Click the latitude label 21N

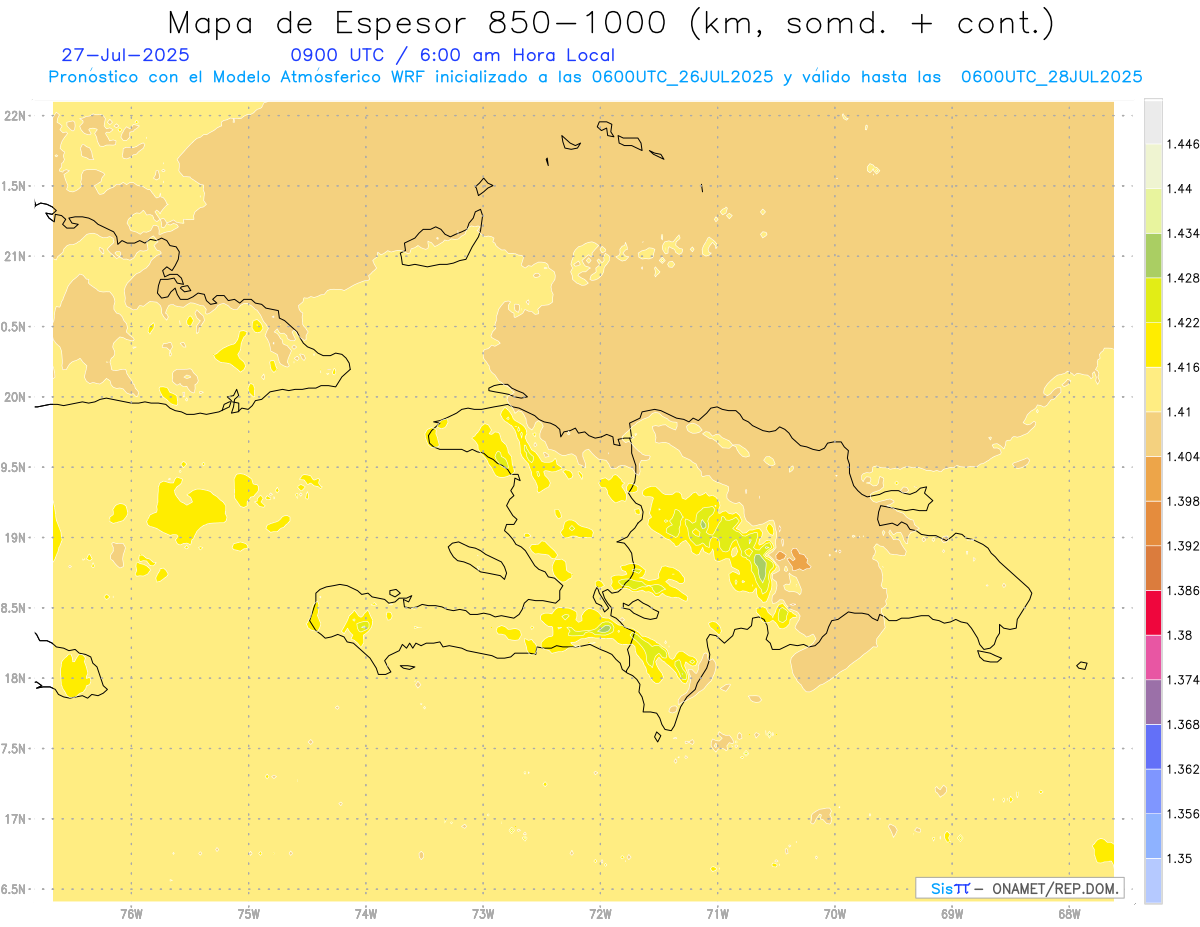point(17,256)
